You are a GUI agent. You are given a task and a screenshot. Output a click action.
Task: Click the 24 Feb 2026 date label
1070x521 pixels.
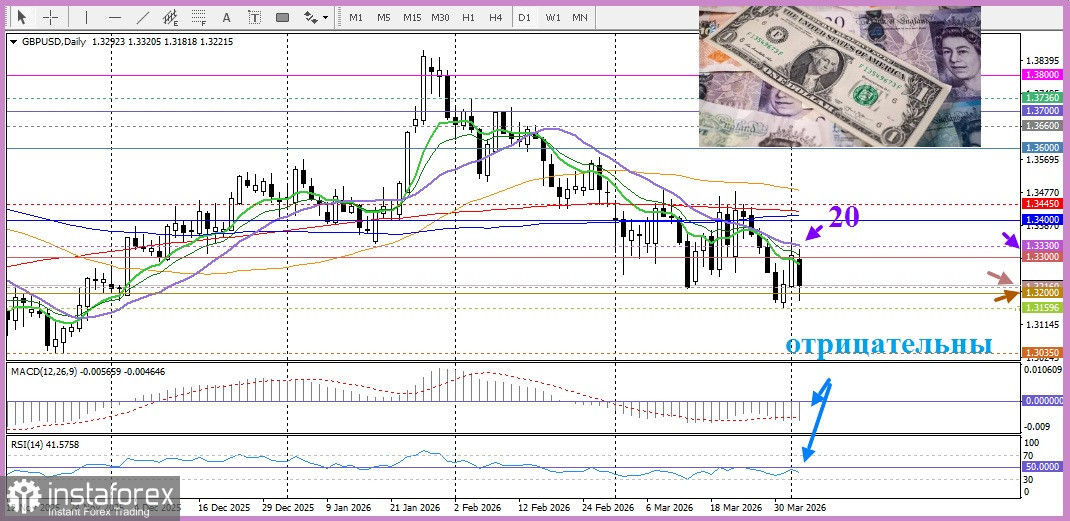click(608, 509)
